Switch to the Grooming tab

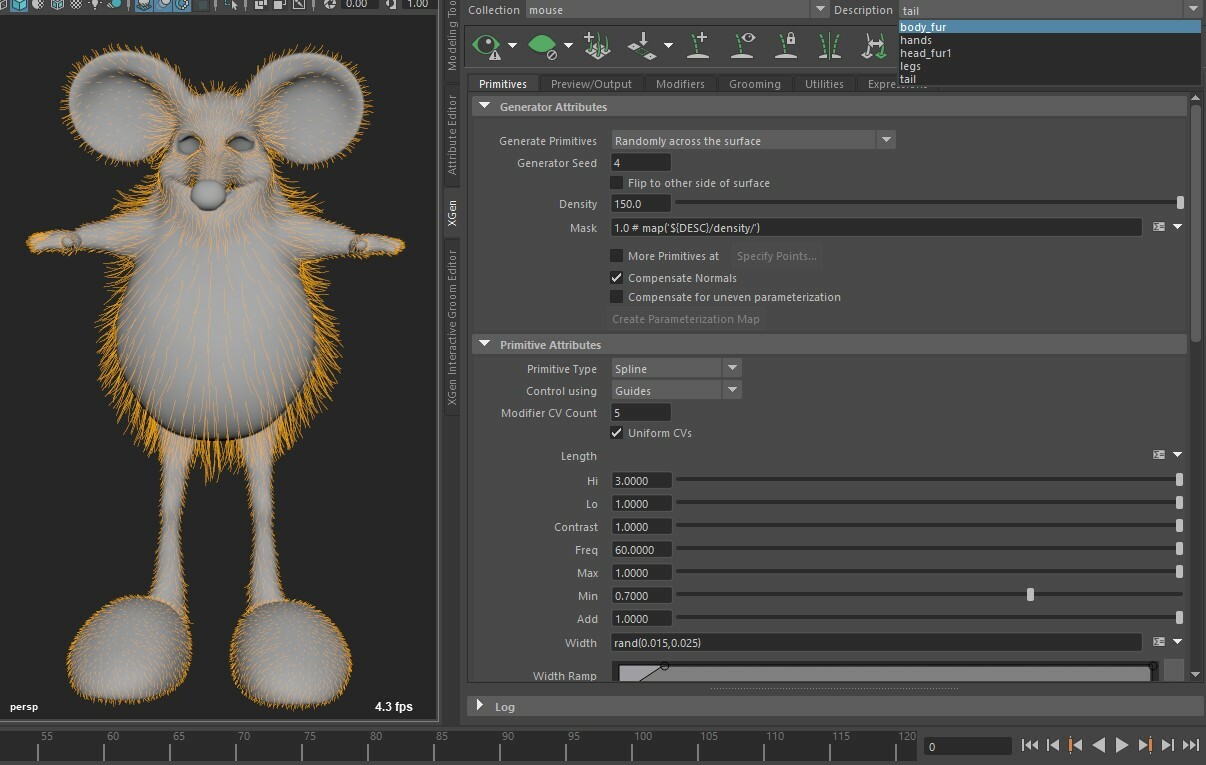click(755, 84)
